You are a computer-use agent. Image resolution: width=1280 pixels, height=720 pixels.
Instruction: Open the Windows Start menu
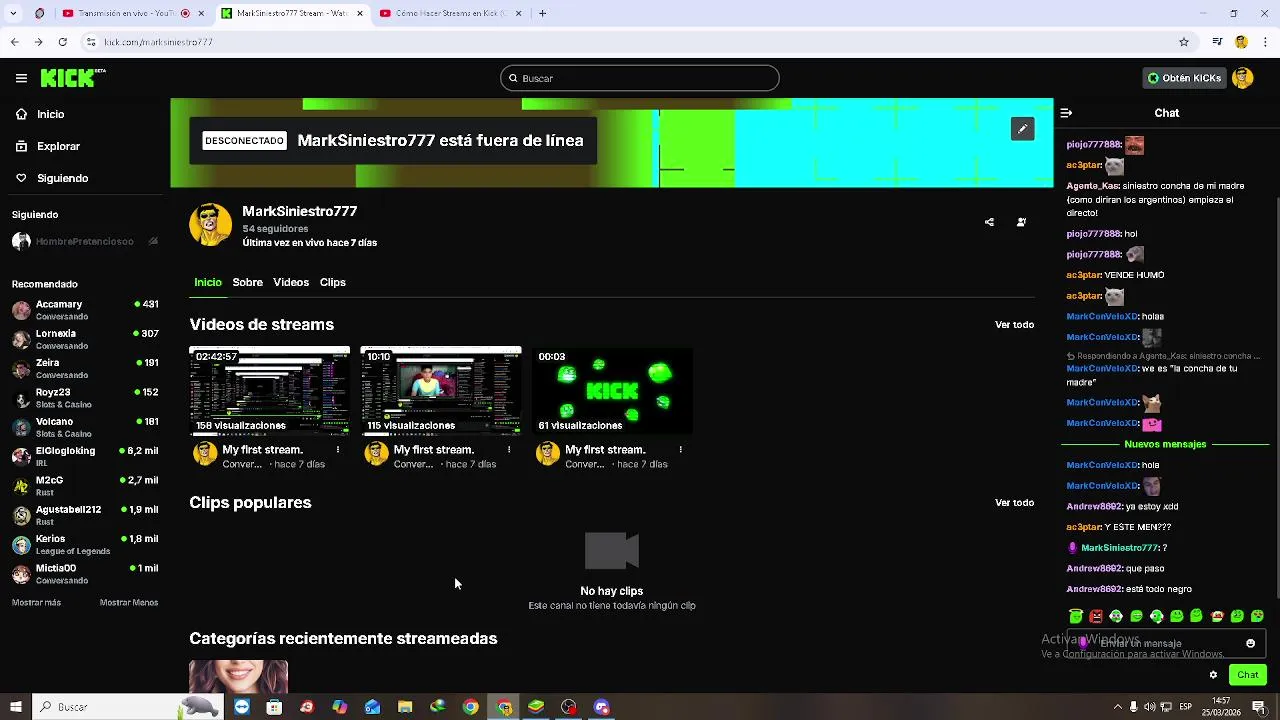click(15, 707)
